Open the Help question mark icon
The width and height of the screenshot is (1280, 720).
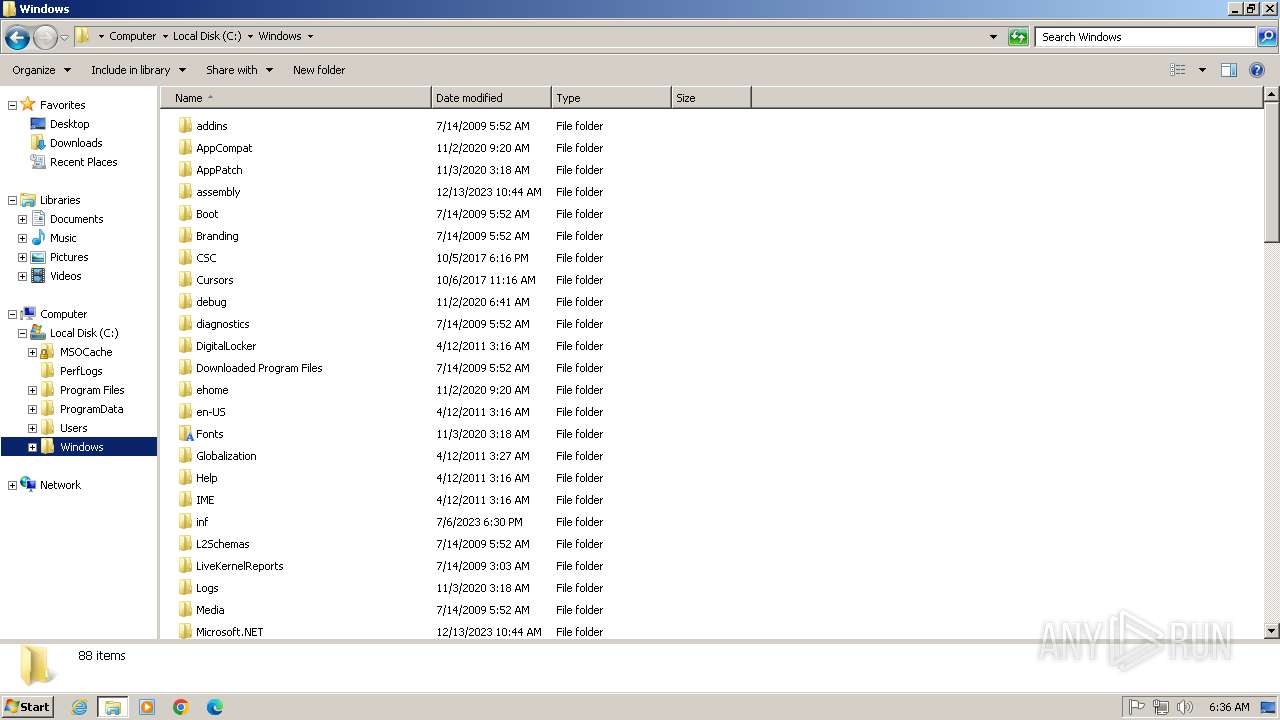pyautogui.click(x=1257, y=70)
